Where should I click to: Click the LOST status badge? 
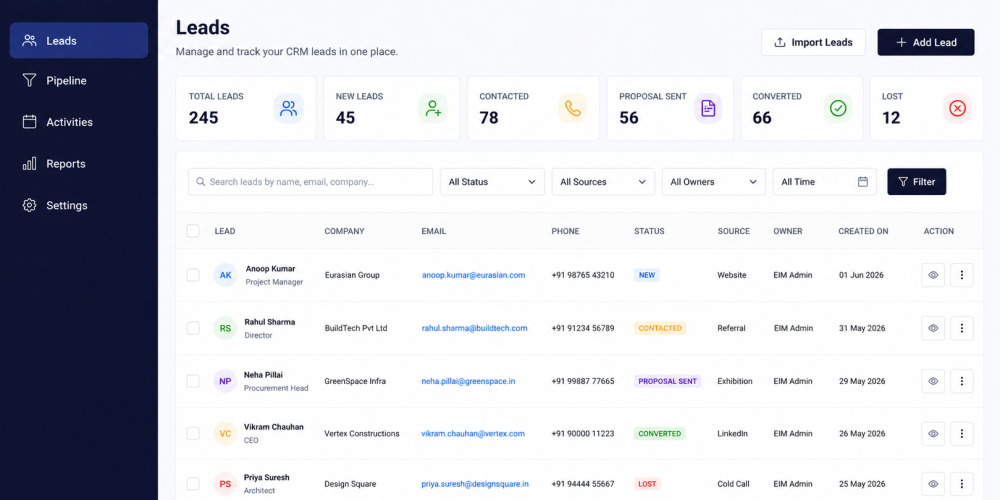pyautogui.click(x=647, y=484)
